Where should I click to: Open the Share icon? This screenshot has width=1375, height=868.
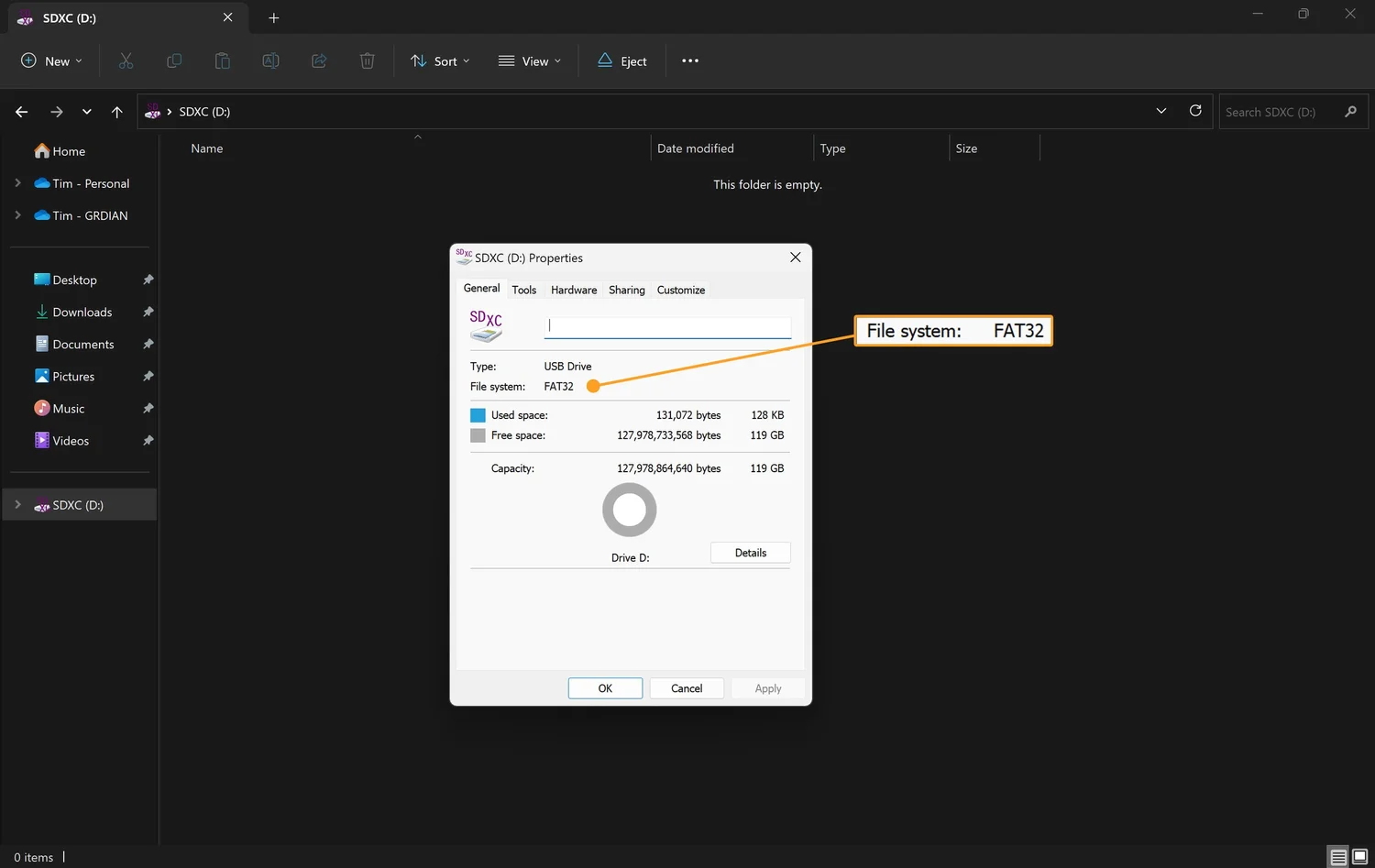pos(319,60)
